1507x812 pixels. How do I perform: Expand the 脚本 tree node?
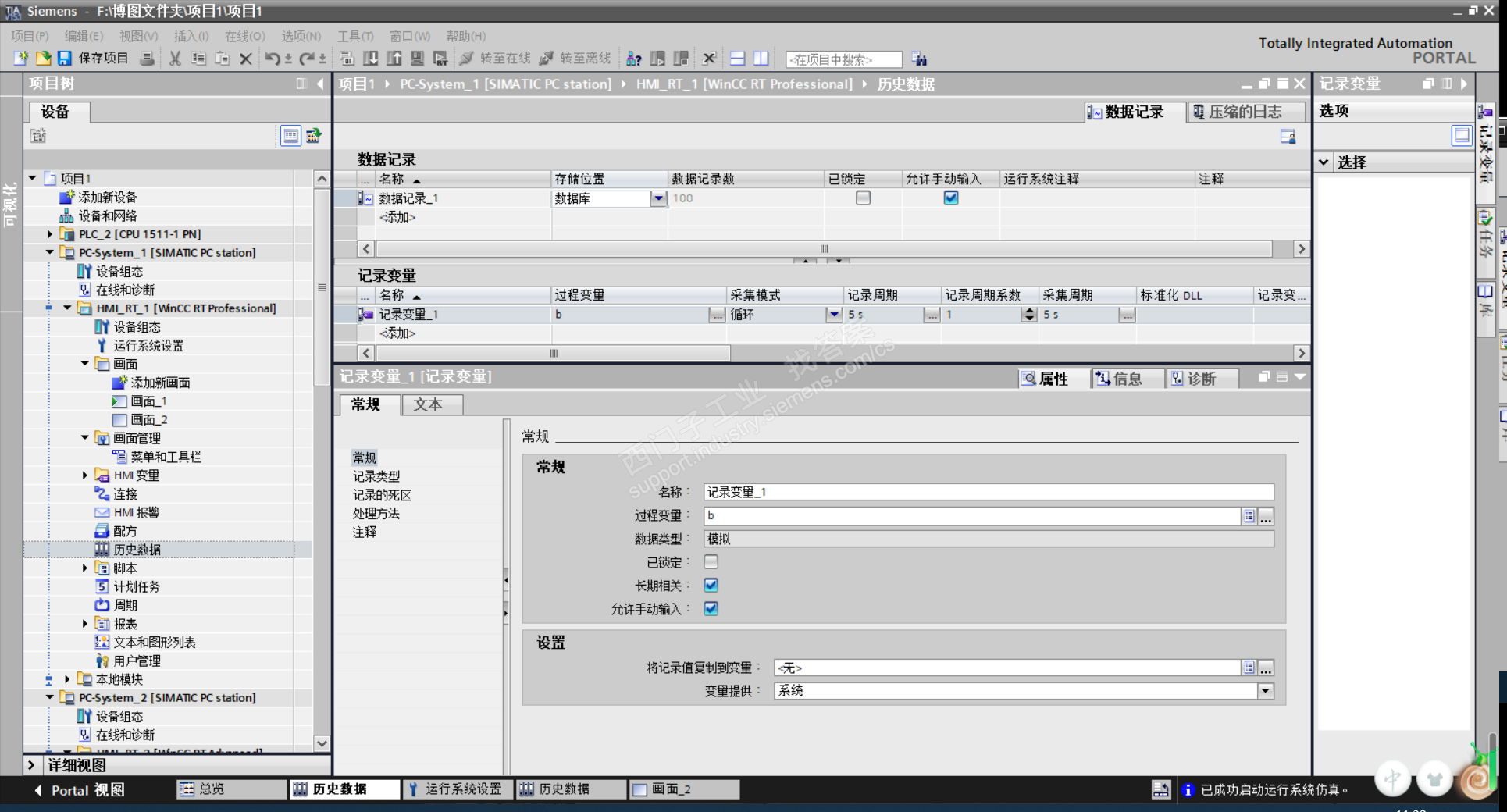(85, 568)
